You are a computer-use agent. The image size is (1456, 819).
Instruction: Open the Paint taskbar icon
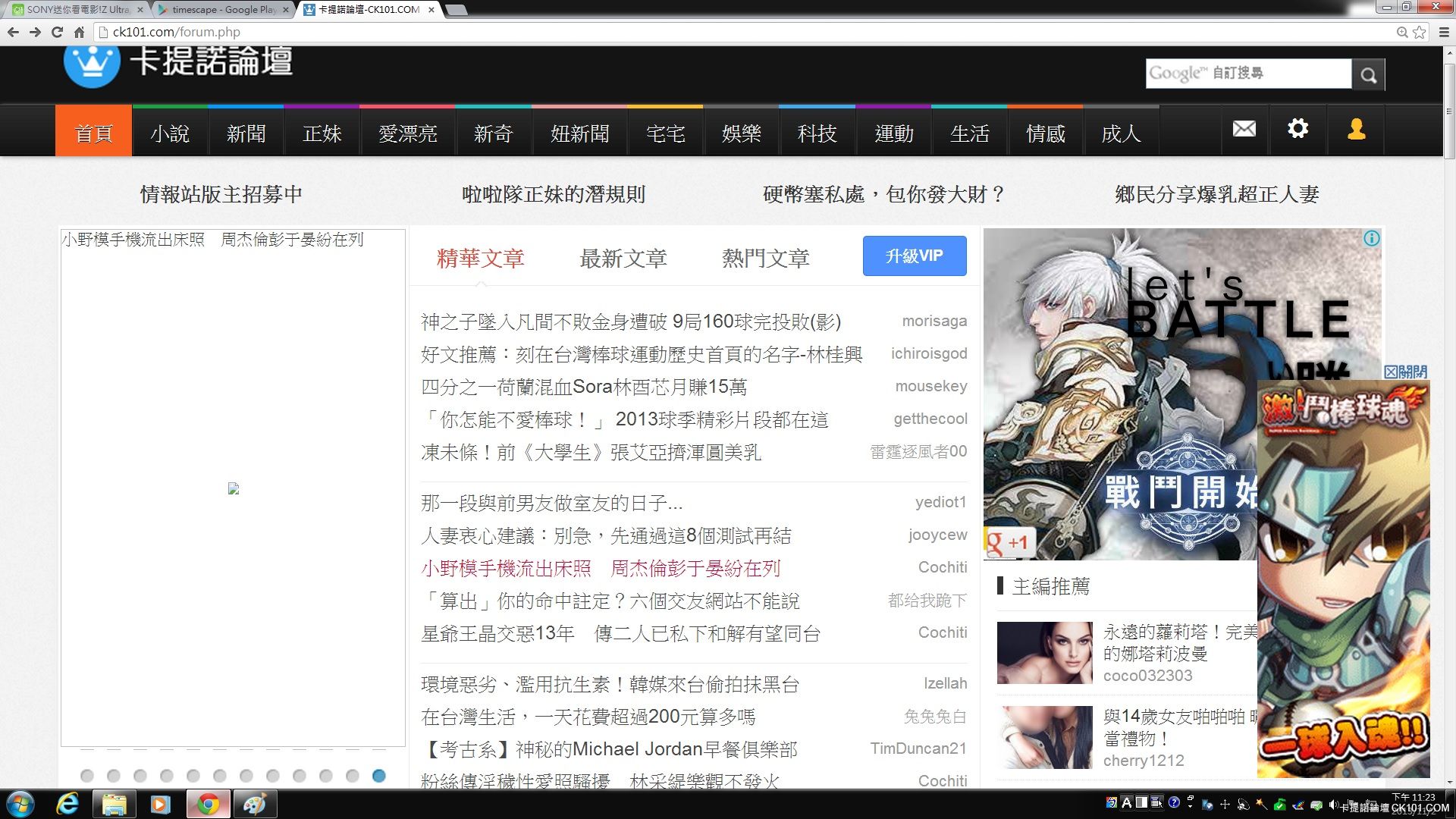pos(254,804)
